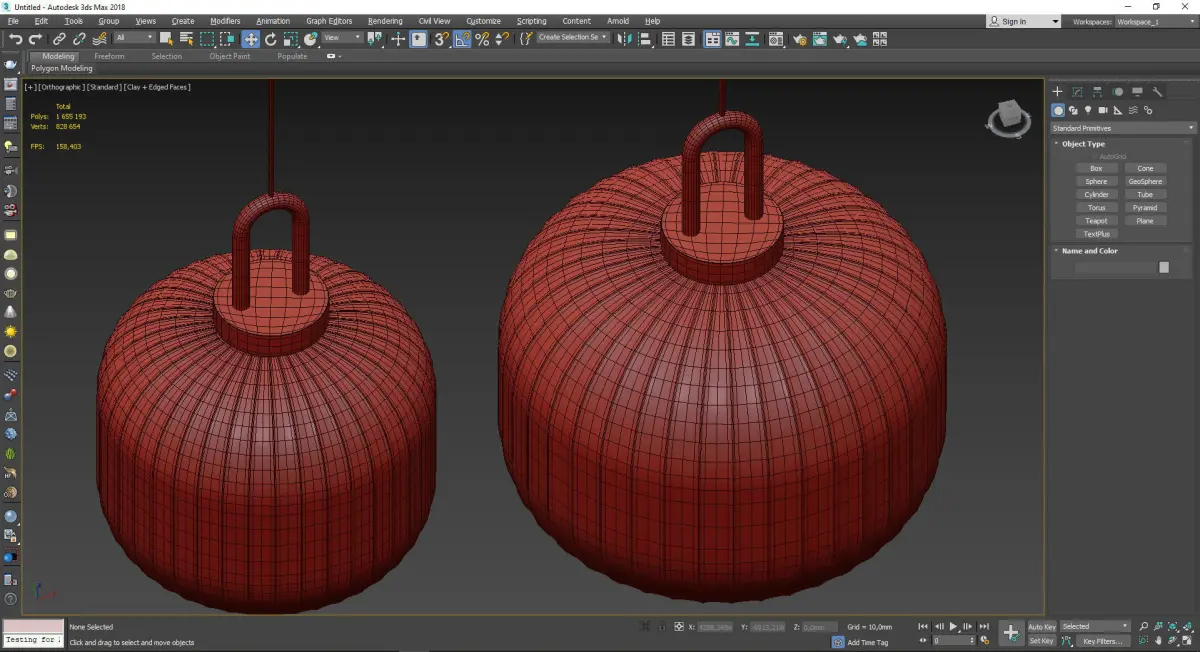The width and height of the screenshot is (1200, 652).
Task: Click the Mirror tool icon
Action: 625,39
